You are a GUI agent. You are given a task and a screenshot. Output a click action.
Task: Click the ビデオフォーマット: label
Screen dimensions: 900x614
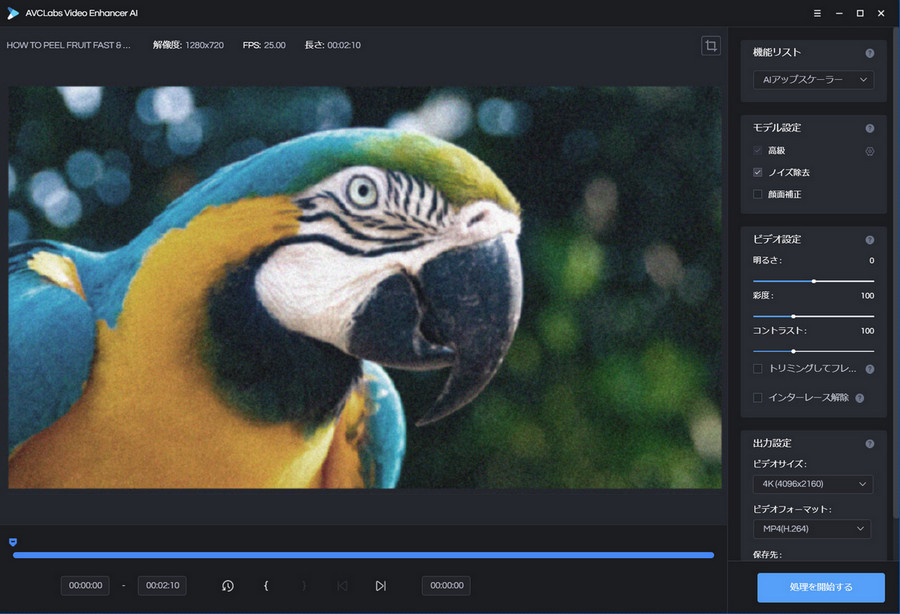click(x=792, y=509)
